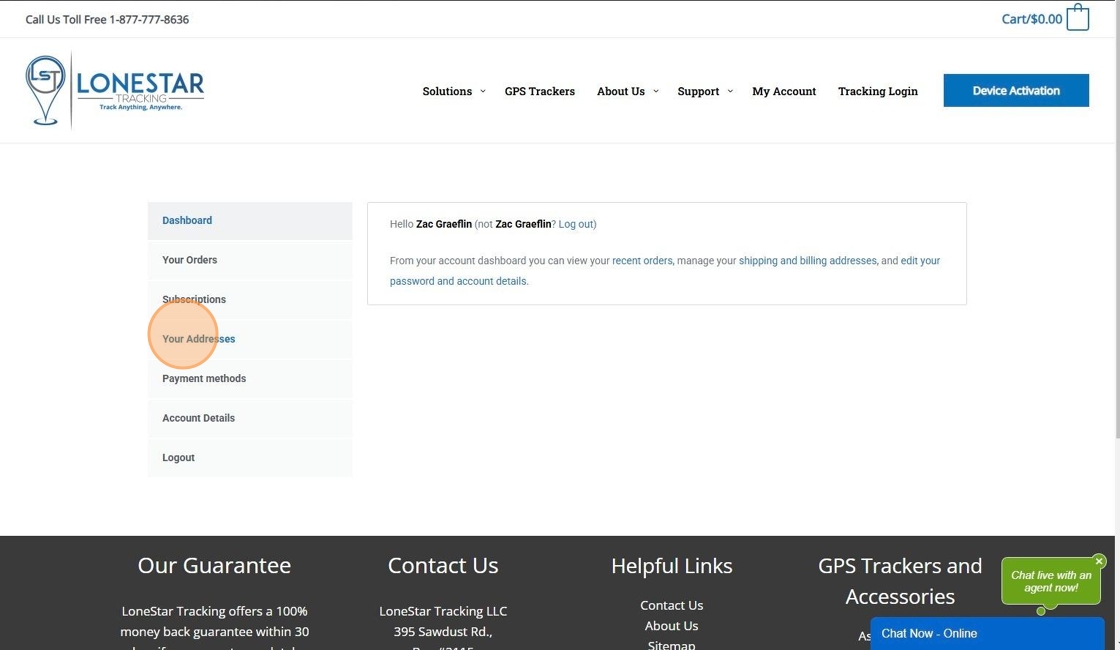This screenshot has height=650, width=1120.
Task: Open Your Addresses in sidebar
Action: [x=250, y=339]
